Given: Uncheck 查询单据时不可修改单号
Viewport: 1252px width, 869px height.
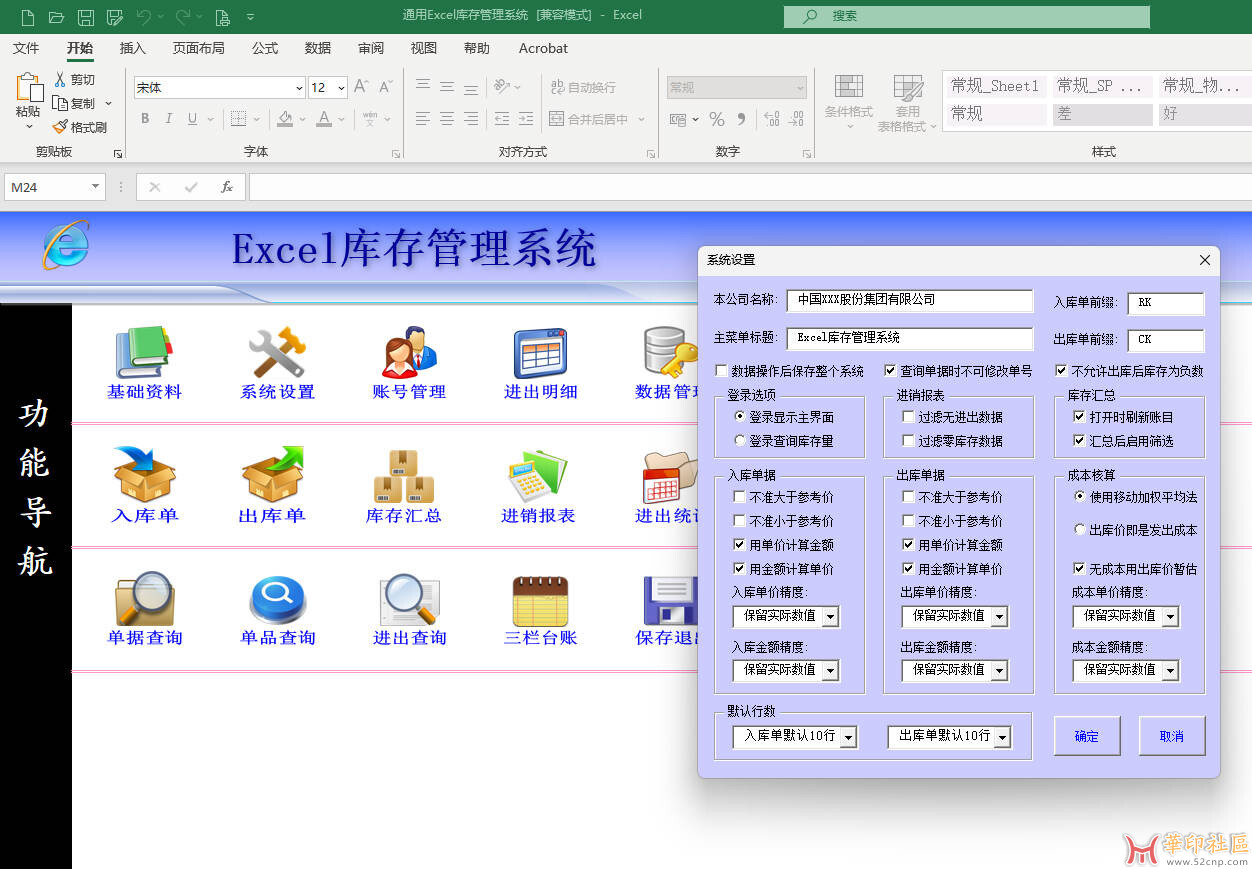Looking at the screenshot, I should pyautogui.click(x=891, y=371).
